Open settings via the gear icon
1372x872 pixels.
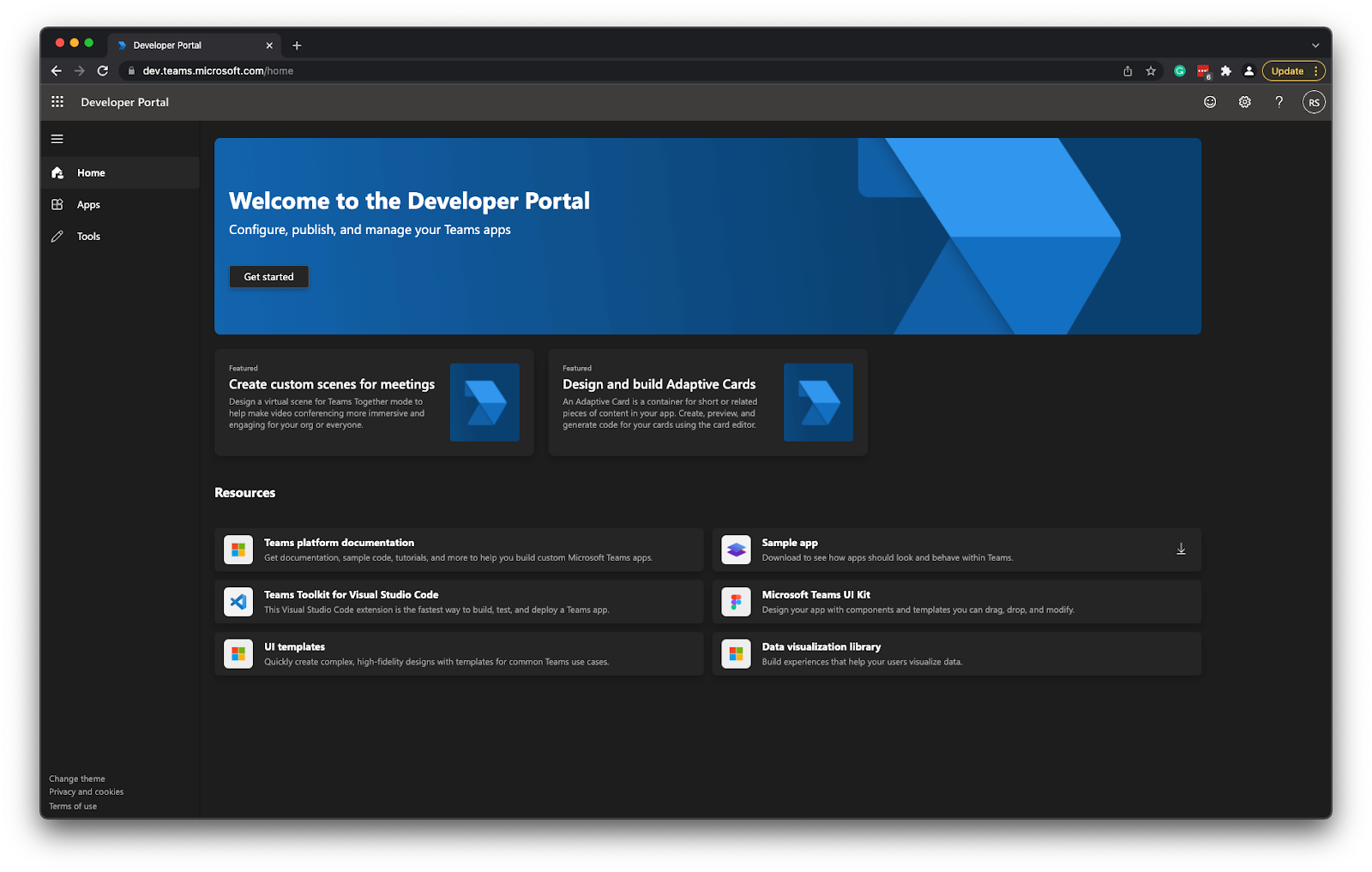1244,101
